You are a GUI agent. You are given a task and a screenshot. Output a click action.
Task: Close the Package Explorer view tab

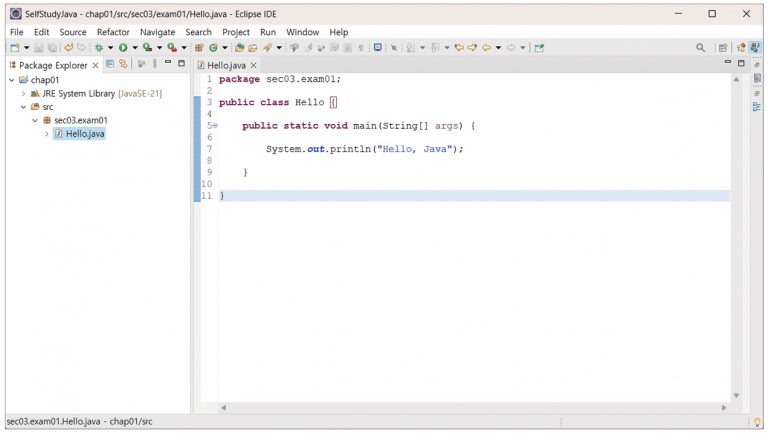96,65
